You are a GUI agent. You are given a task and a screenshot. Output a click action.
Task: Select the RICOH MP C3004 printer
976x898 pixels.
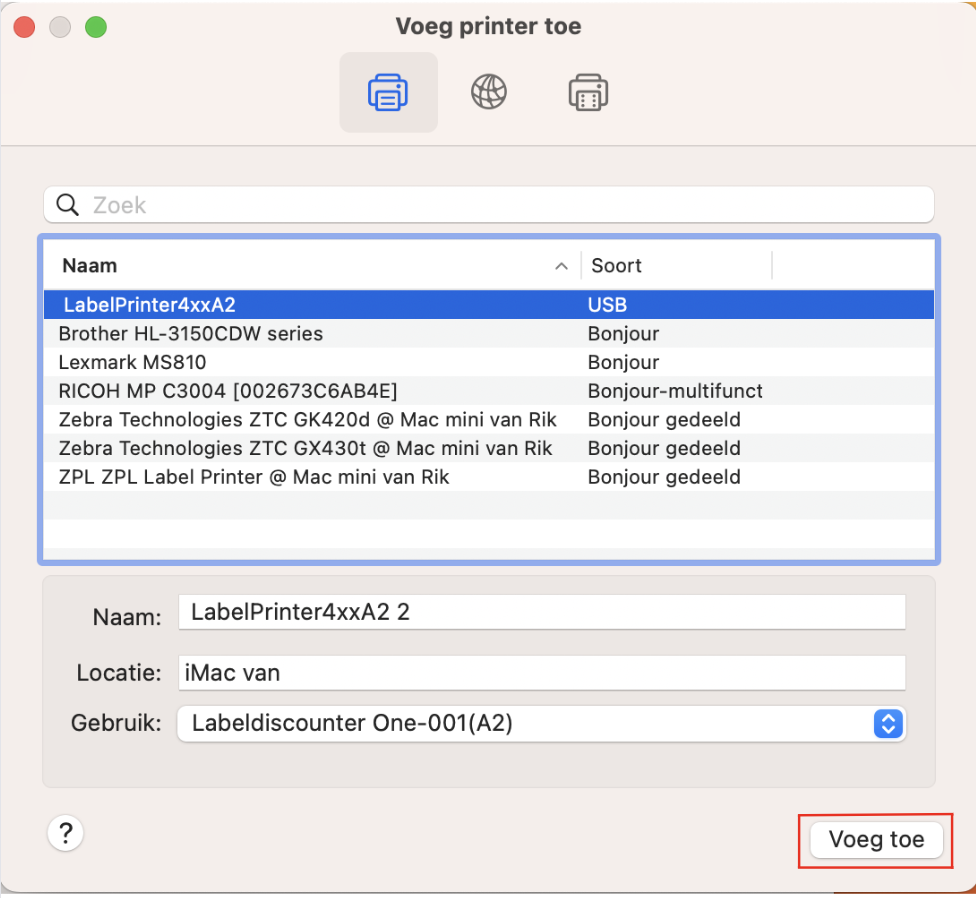(x=489, y=391)
